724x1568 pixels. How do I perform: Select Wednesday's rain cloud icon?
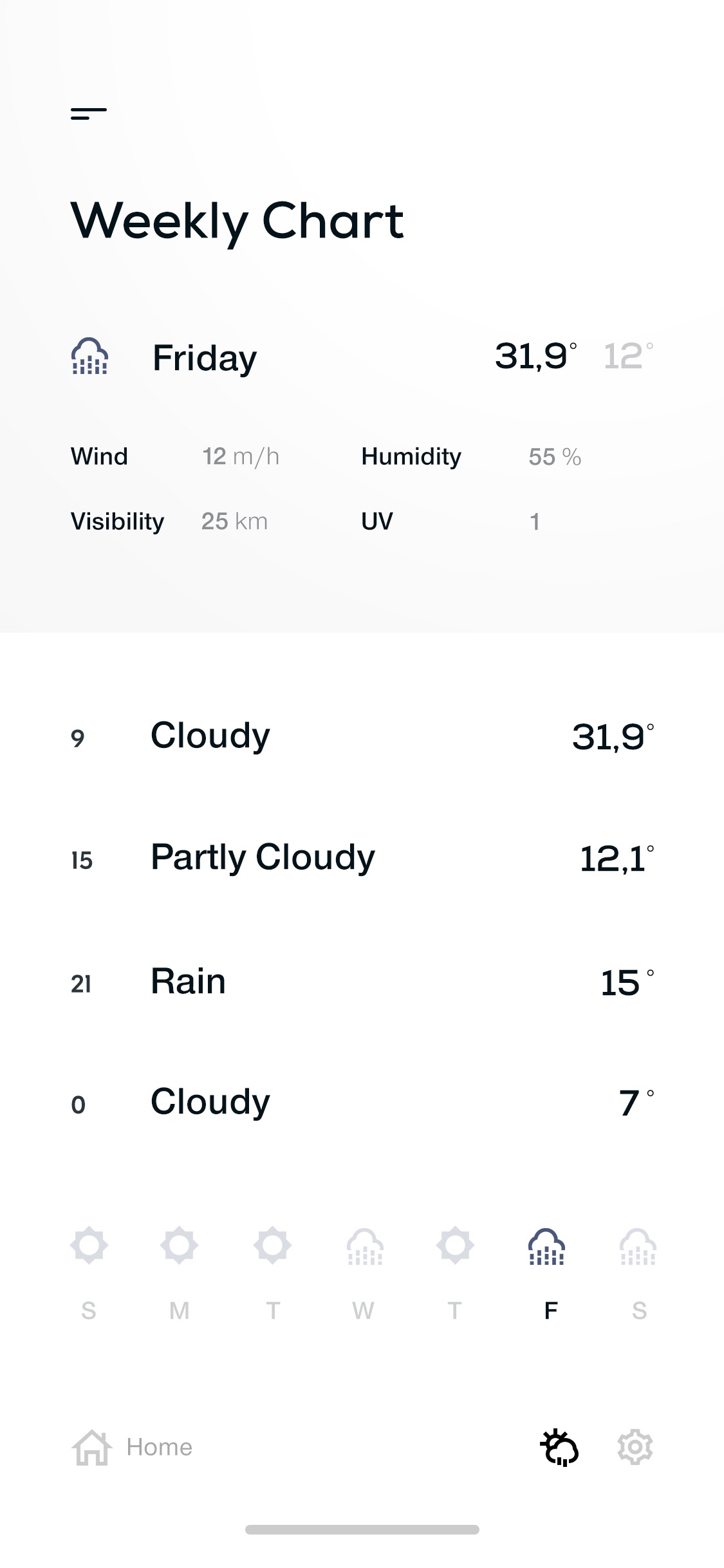[365, 1247]
